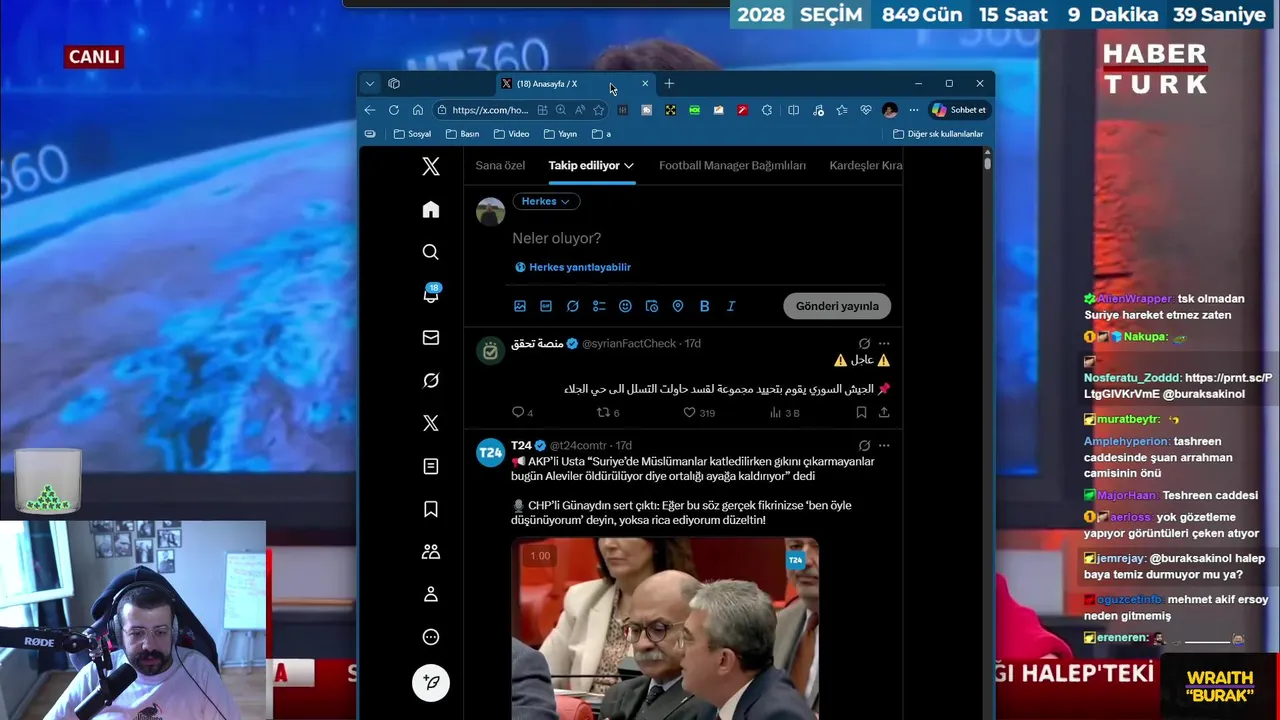The width and height of the screenshot is (1280, 720).
Task: Open the Yayın bookmarks folder
Action: [560, 134]
